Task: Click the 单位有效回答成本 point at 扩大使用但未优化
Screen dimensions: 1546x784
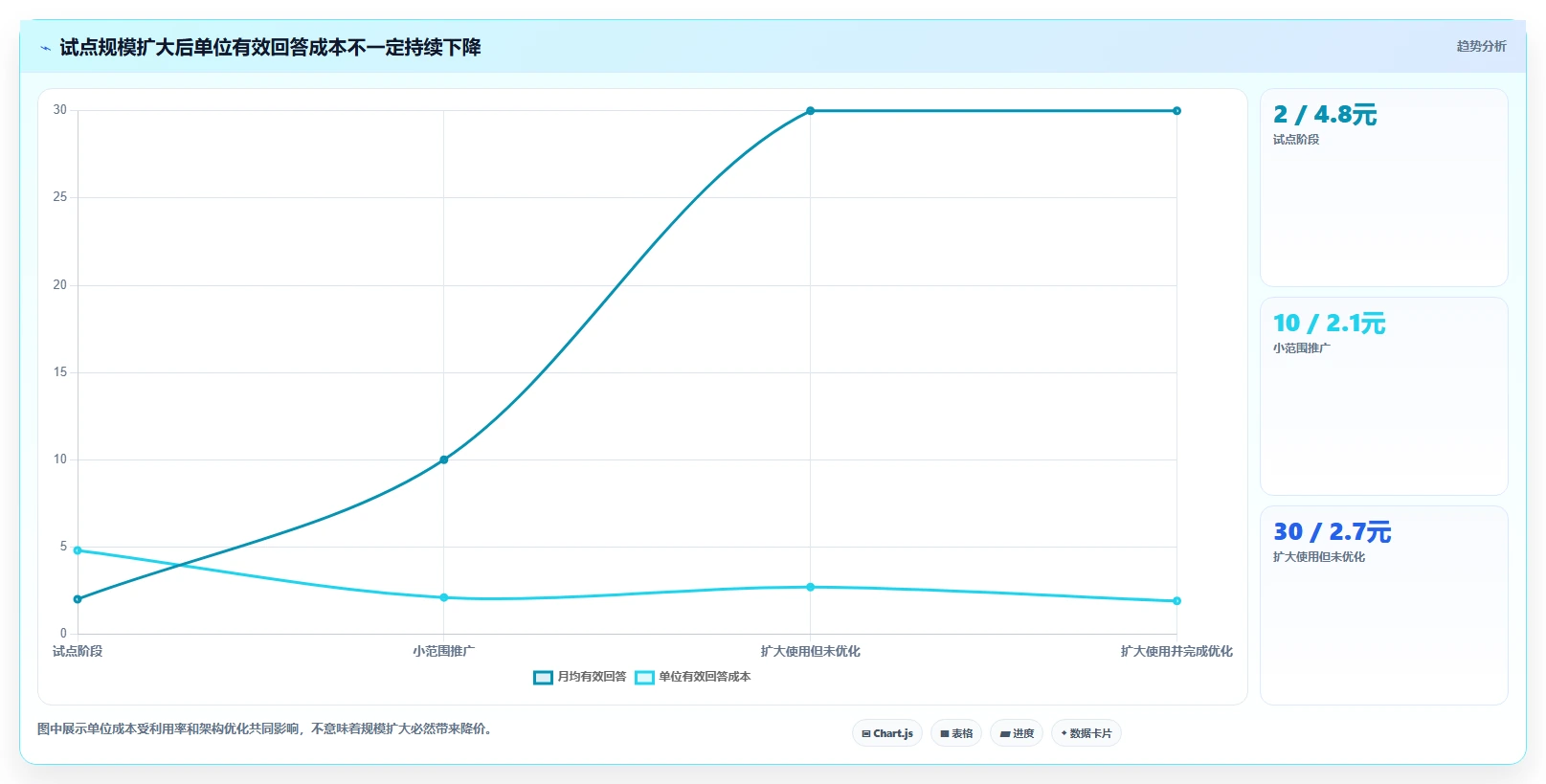Action: (x=810, y=587)
